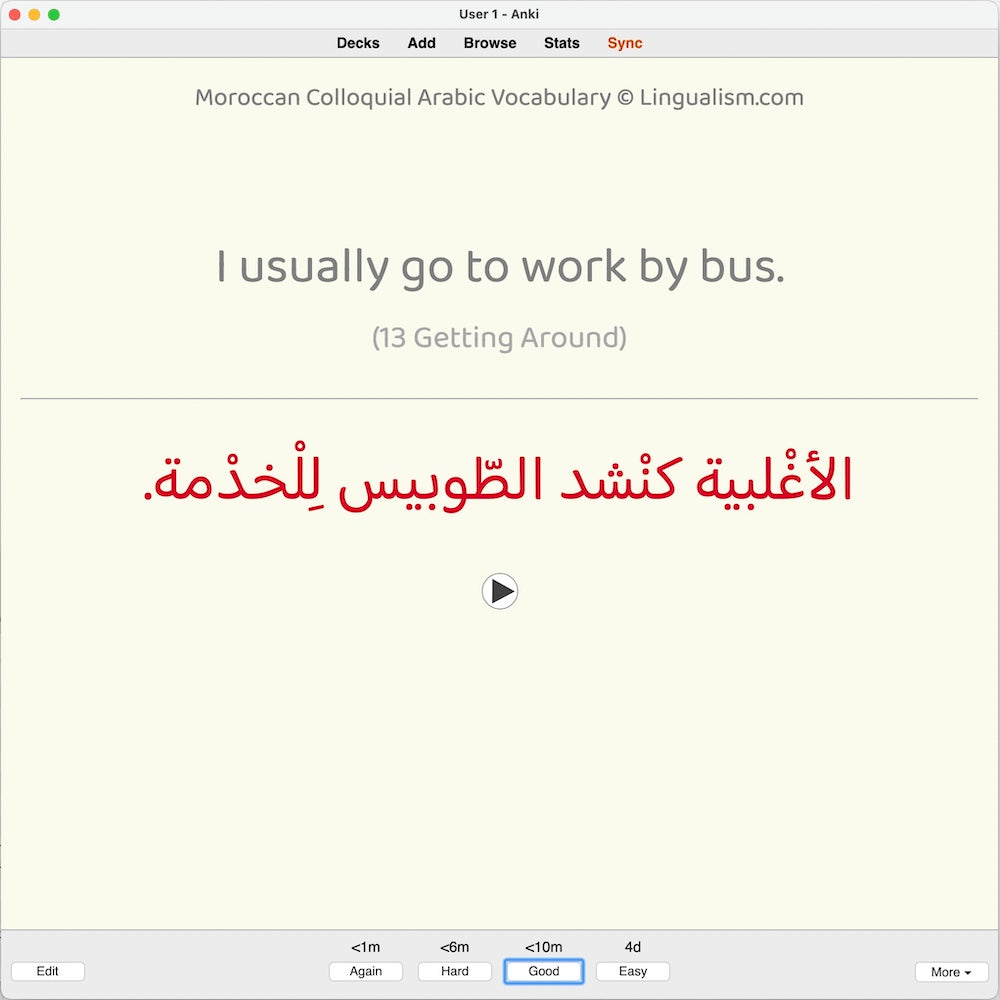
Task: Start a sync with AnkiWeb
Action: point(624,43)
